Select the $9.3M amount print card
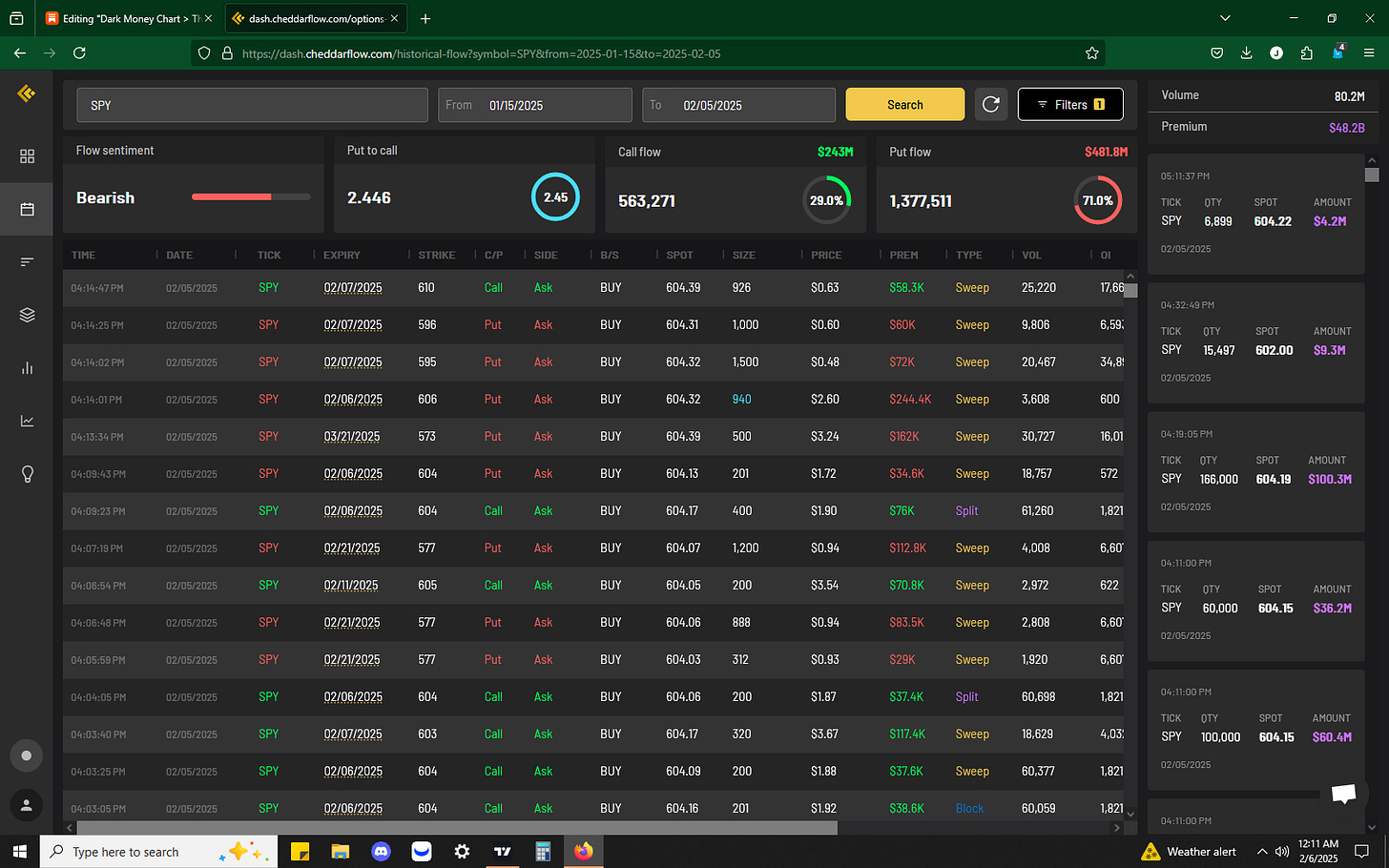Viewport: 1389px width, 868px height. 1256,342
